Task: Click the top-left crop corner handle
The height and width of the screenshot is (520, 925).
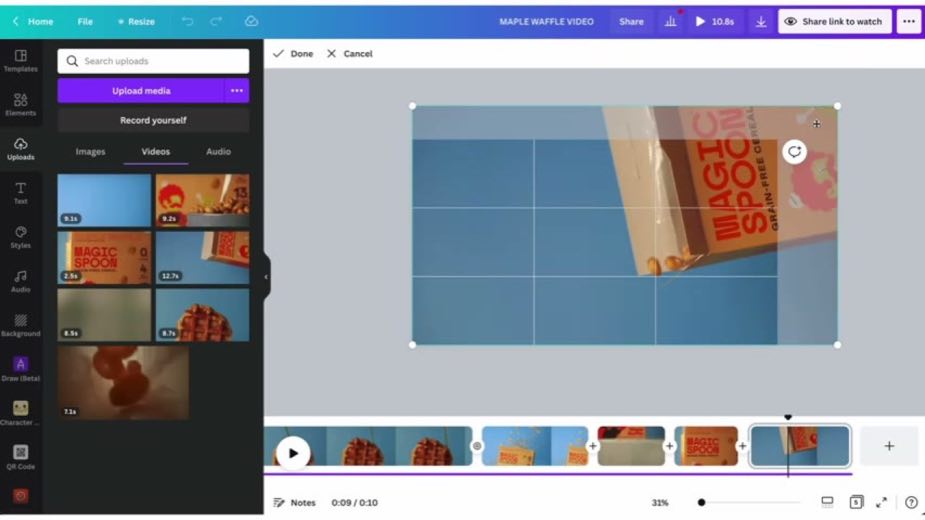Action: (412, 106)
